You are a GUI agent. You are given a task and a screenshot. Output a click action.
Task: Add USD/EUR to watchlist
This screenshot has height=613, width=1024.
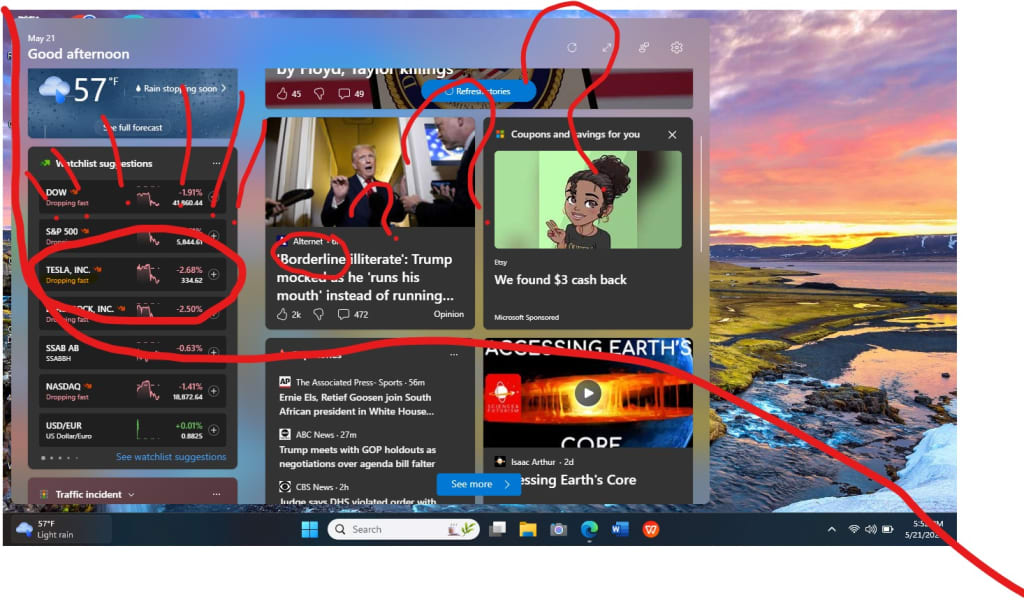tap(214, 430)
